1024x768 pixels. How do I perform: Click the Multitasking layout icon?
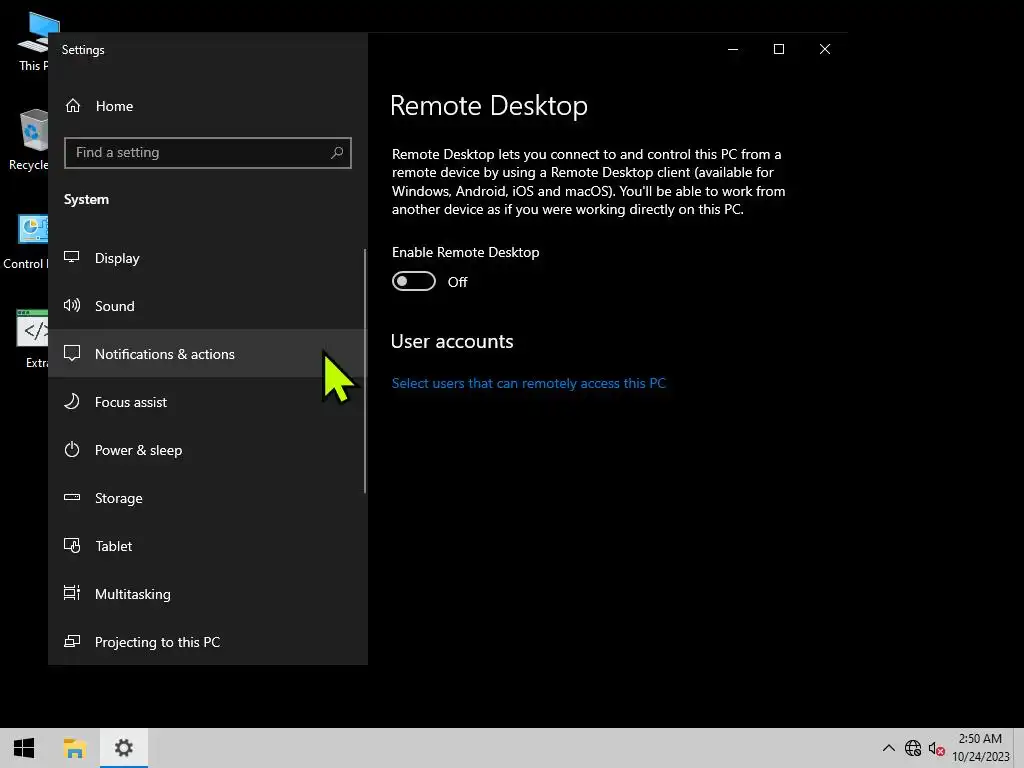coord(72,593)
